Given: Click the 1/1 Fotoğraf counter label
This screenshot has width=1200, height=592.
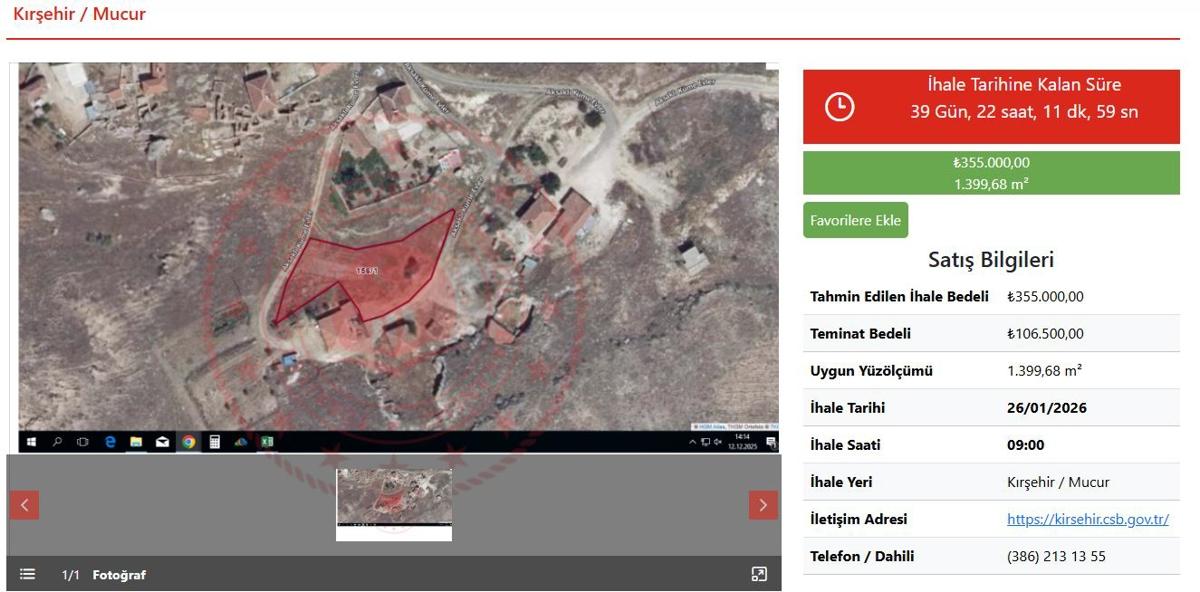Looking at the screenshot, I should pos(103,575).
